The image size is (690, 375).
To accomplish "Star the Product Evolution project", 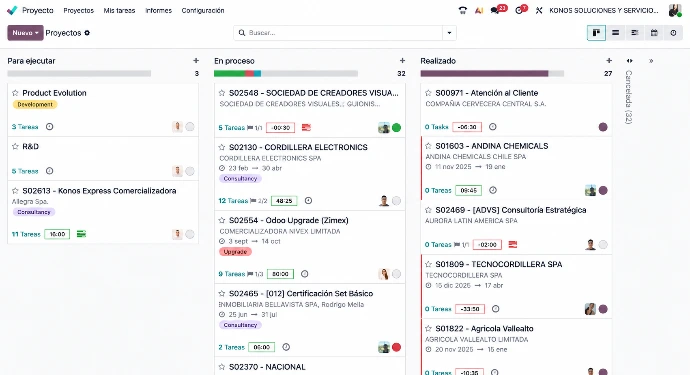I will 15,93.
